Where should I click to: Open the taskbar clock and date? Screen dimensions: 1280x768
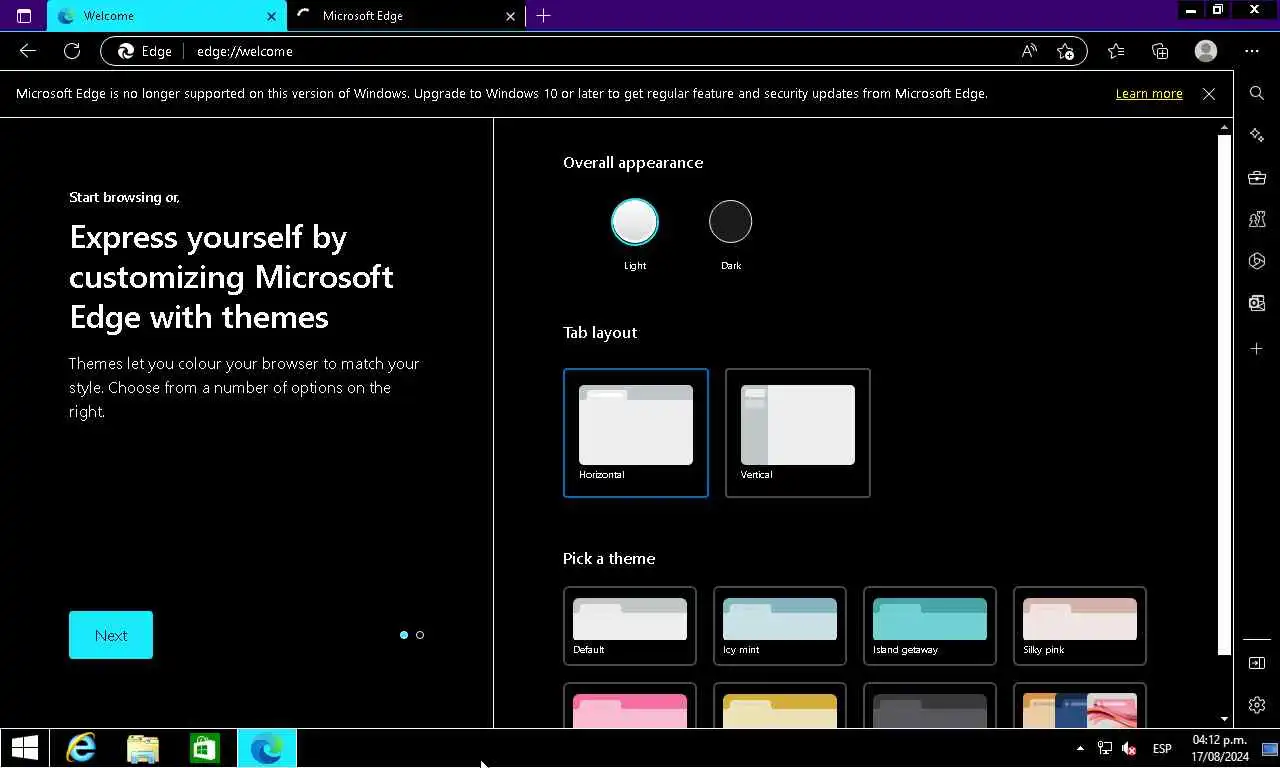pos(1220,748)
